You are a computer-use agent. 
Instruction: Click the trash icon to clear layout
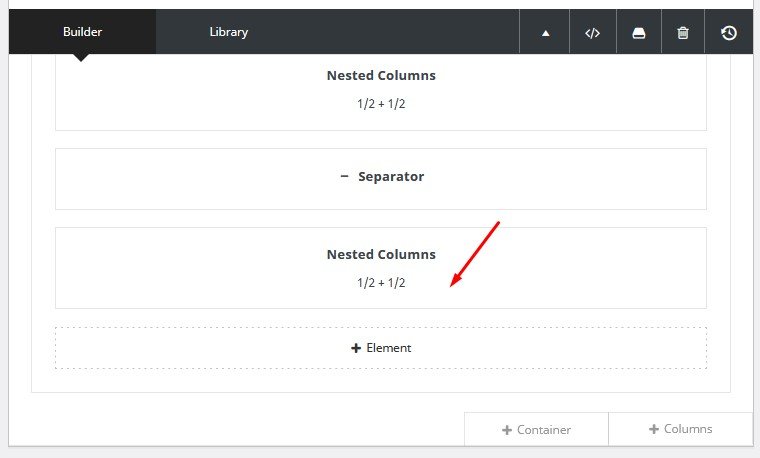click(683, 33)
